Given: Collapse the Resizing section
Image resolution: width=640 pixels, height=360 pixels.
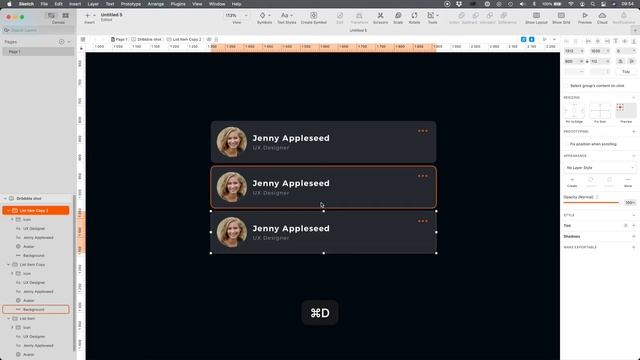Looking at the screenshot, I should point(634,98).
